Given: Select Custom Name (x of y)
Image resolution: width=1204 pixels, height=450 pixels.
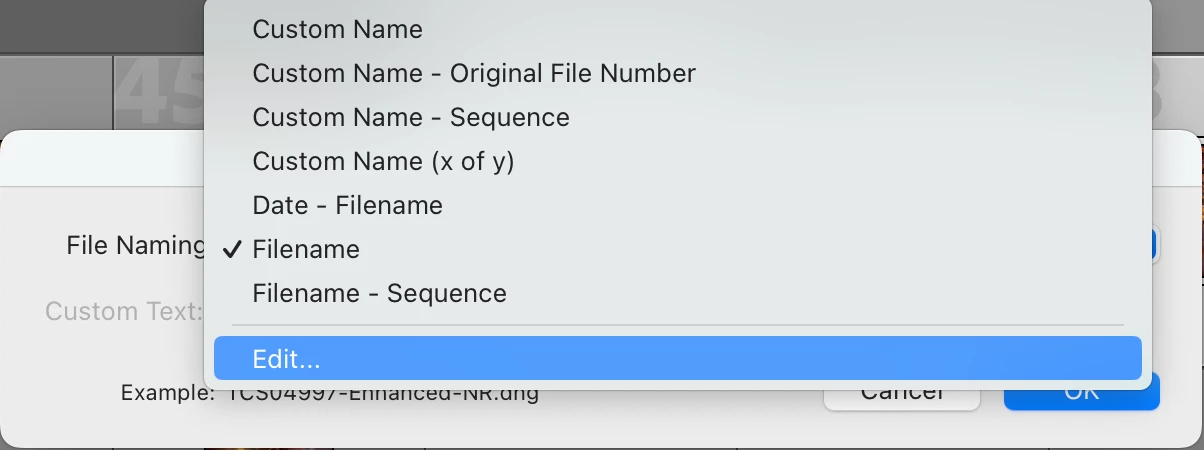Looking at the screenshot, I should (383, 162).
